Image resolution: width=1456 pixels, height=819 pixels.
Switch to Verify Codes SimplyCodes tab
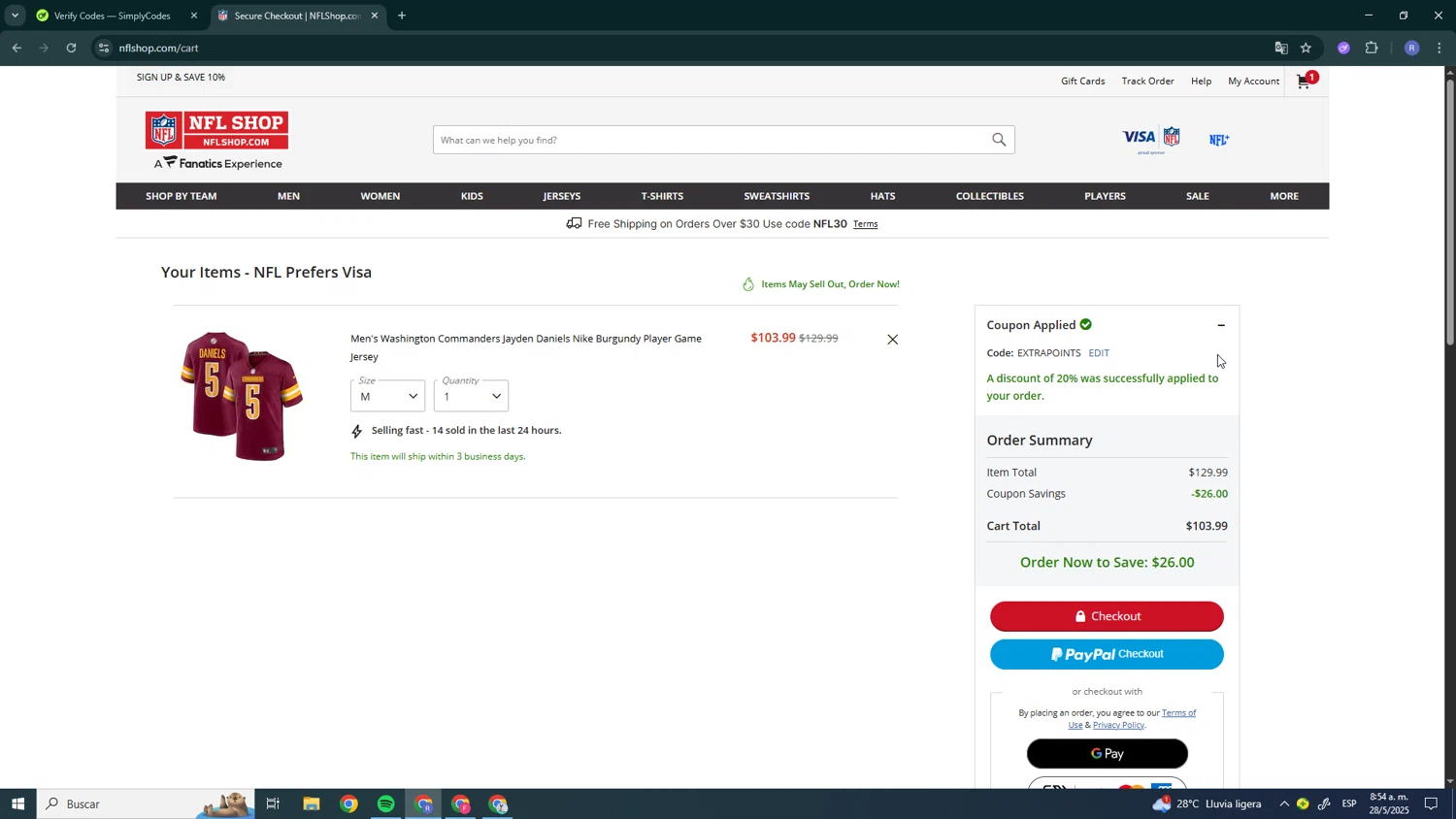pos(112,16)
